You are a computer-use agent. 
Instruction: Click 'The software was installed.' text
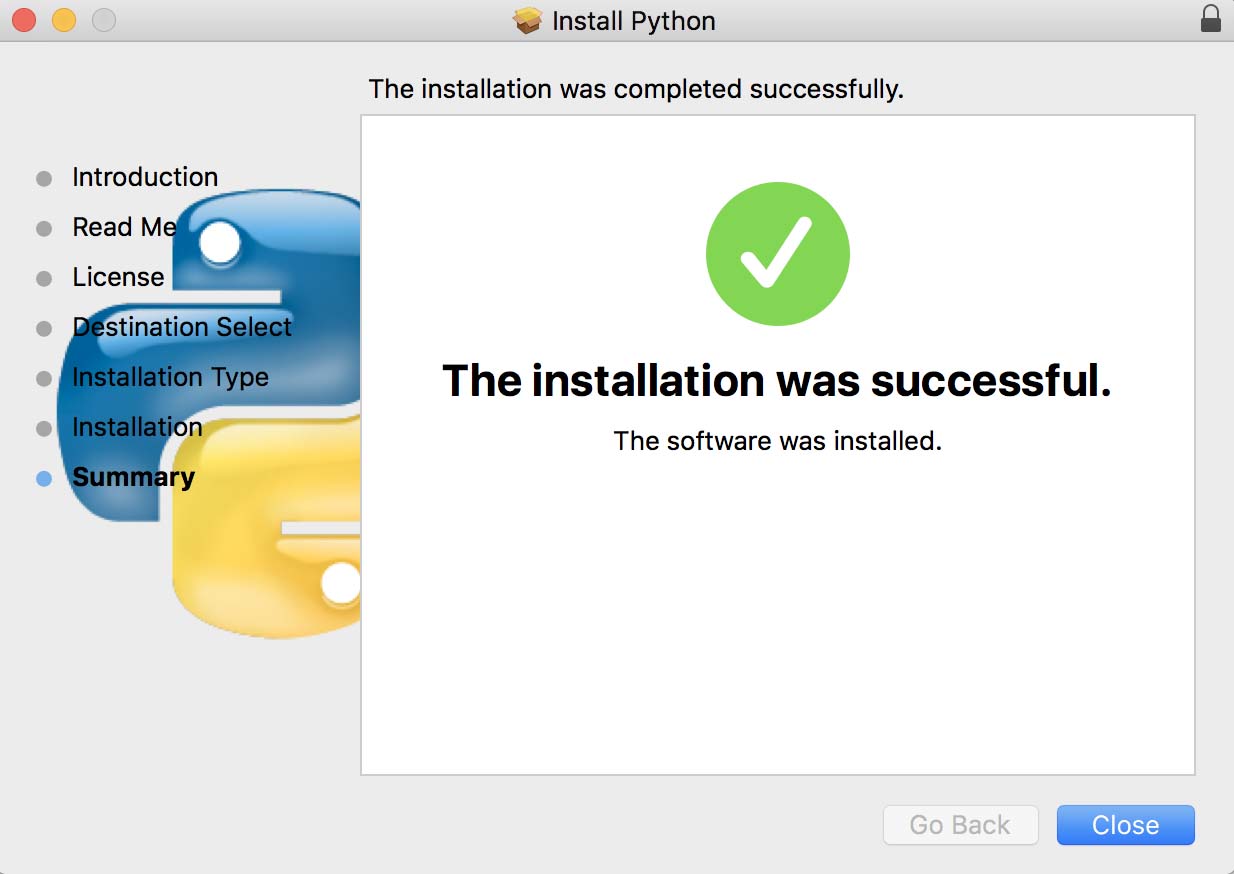[778, 440]
